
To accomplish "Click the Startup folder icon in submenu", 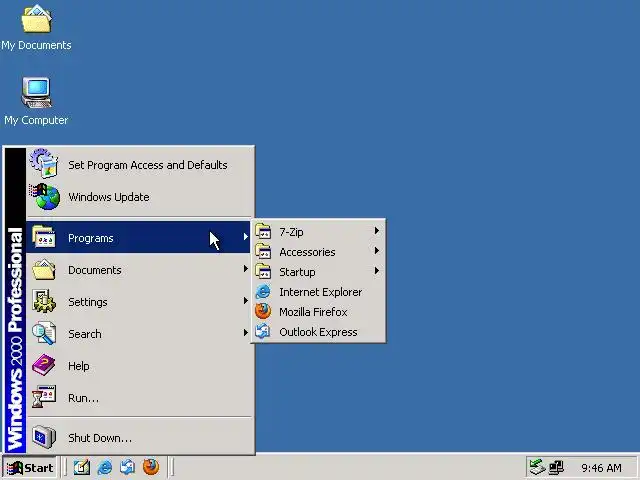I will click(x=263, y=272).
